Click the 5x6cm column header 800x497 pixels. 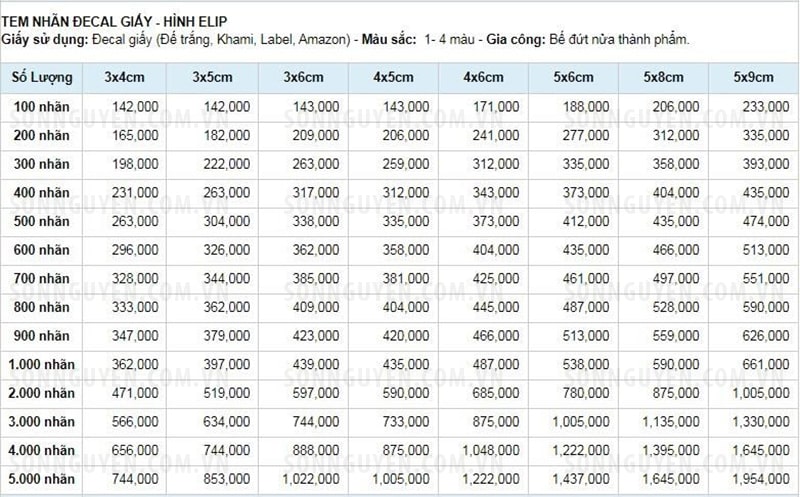[573, 78]
